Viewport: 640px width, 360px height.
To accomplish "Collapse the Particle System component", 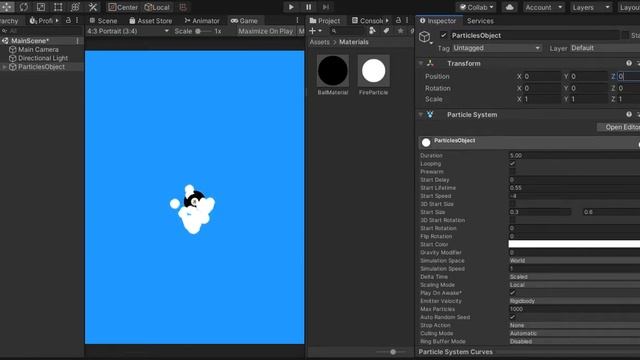I will pos(421,115).
